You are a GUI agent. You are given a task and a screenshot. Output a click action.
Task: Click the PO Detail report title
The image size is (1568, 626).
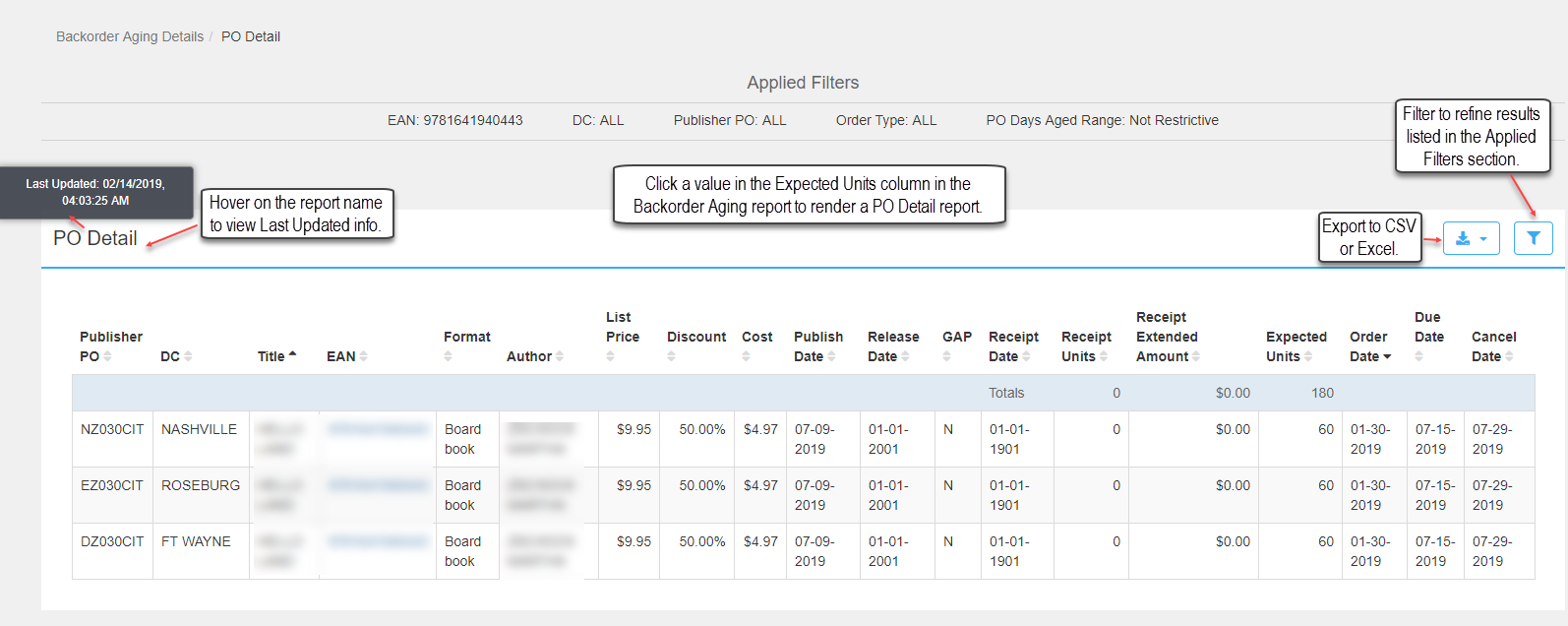pyautogui.click(x=95, y=238)
